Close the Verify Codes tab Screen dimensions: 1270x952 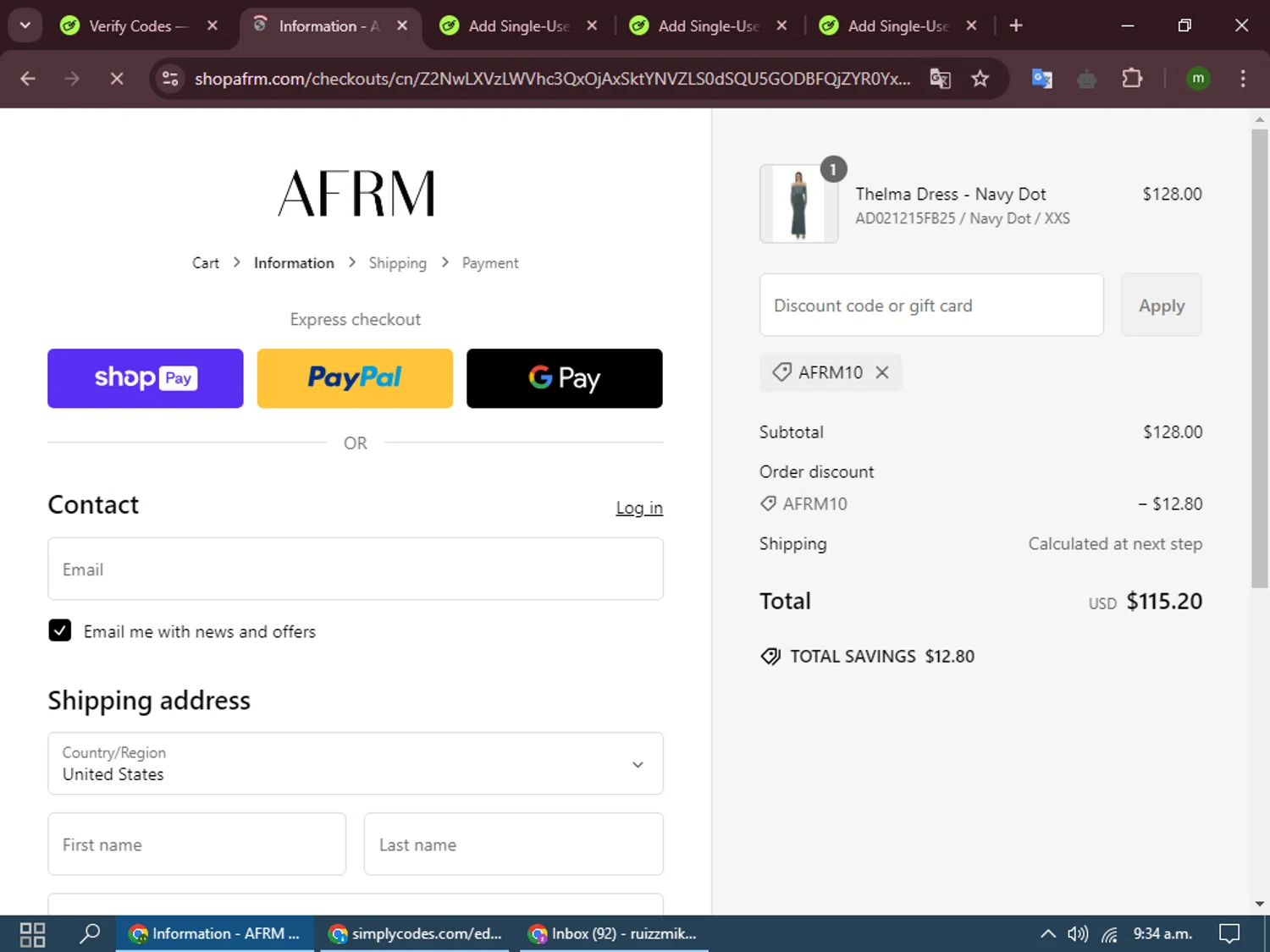tap(213, 25)
